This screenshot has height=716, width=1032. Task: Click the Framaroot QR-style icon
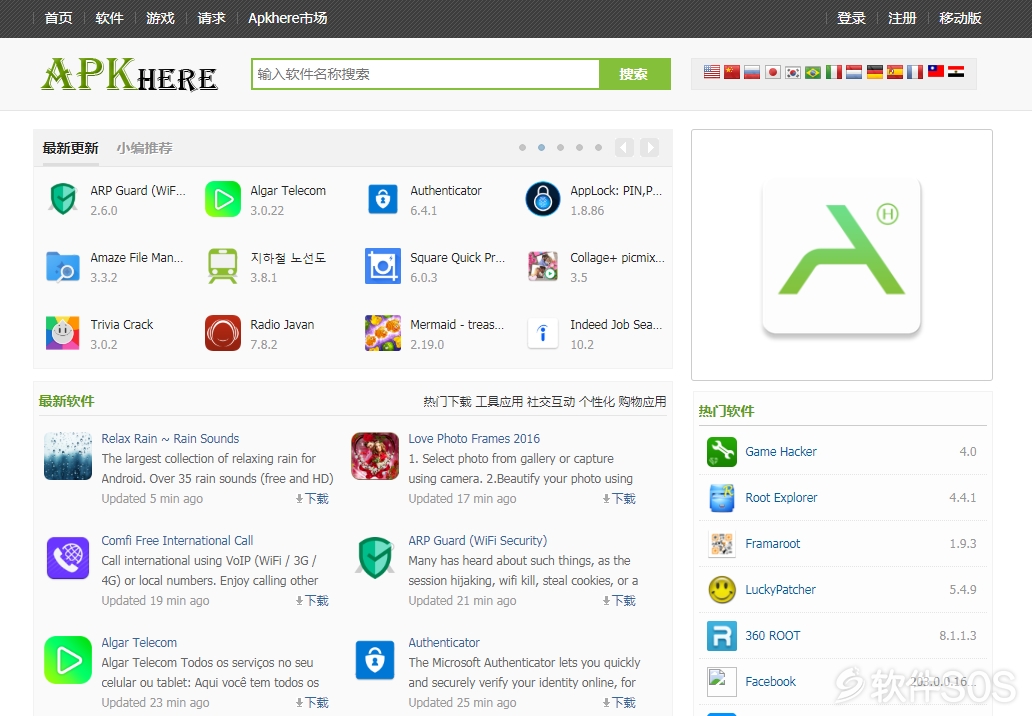(x=722, y=544)
